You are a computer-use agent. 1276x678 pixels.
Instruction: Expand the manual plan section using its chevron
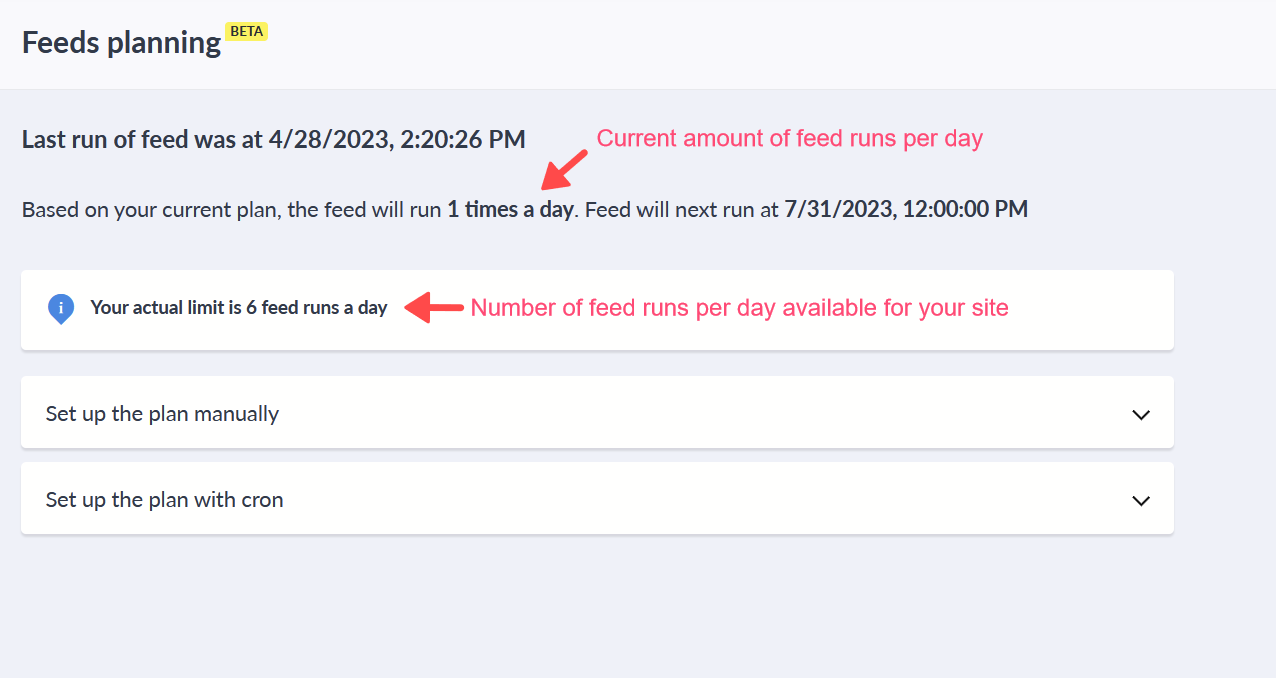1140,414
